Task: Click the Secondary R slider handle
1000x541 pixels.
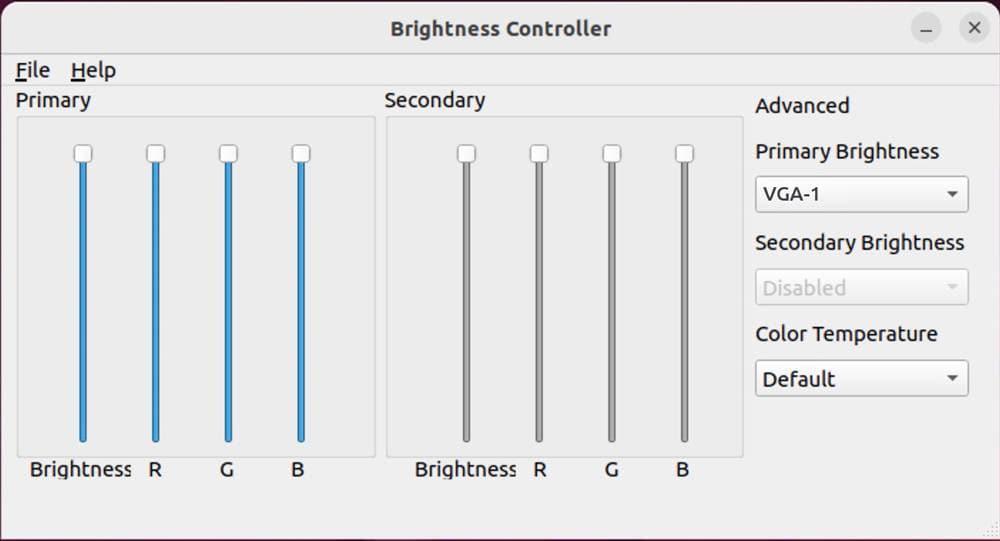Action: pos(539,153)
